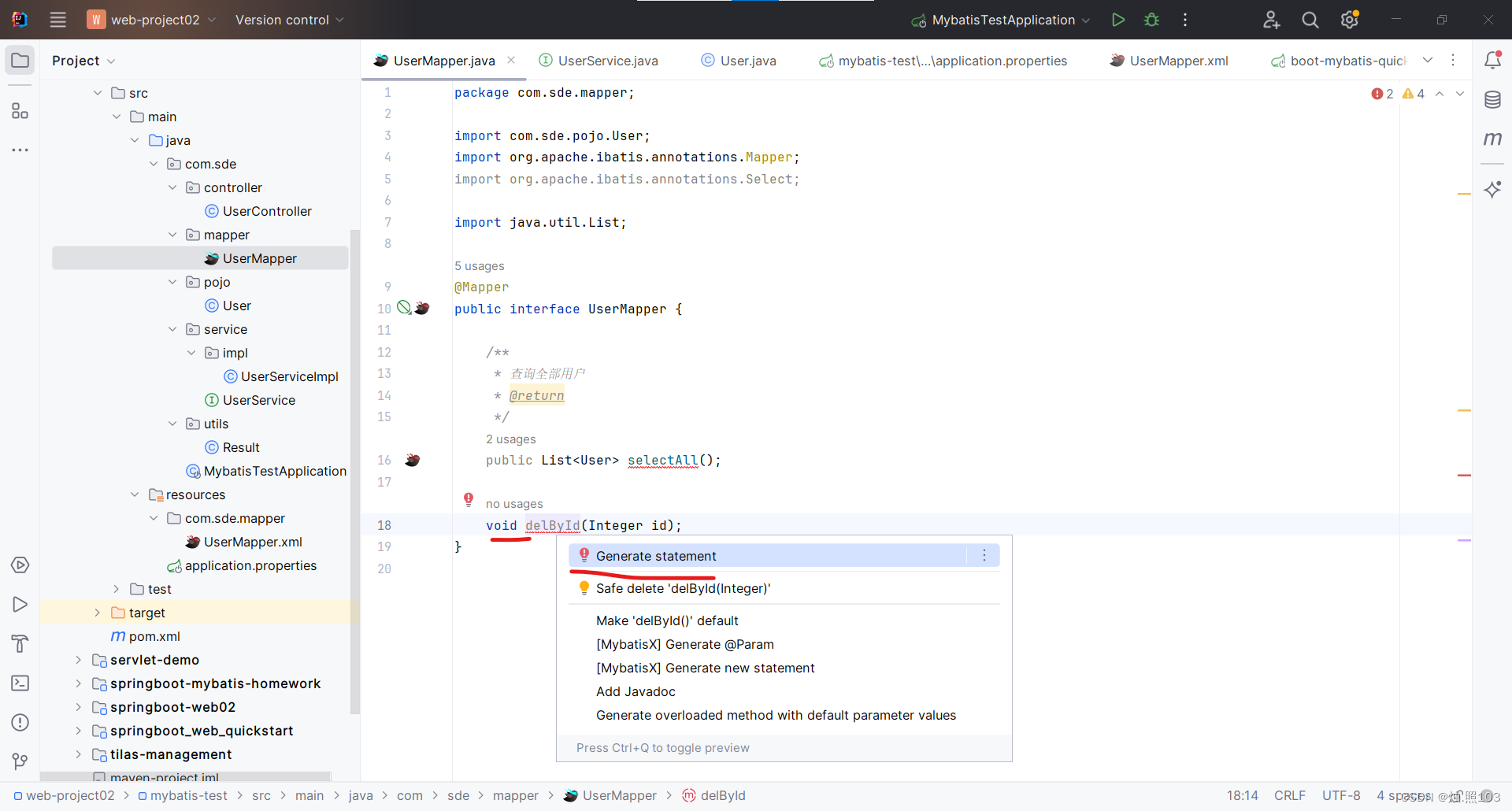
Task: Collapse the controller package
Action: pos(172,187)
